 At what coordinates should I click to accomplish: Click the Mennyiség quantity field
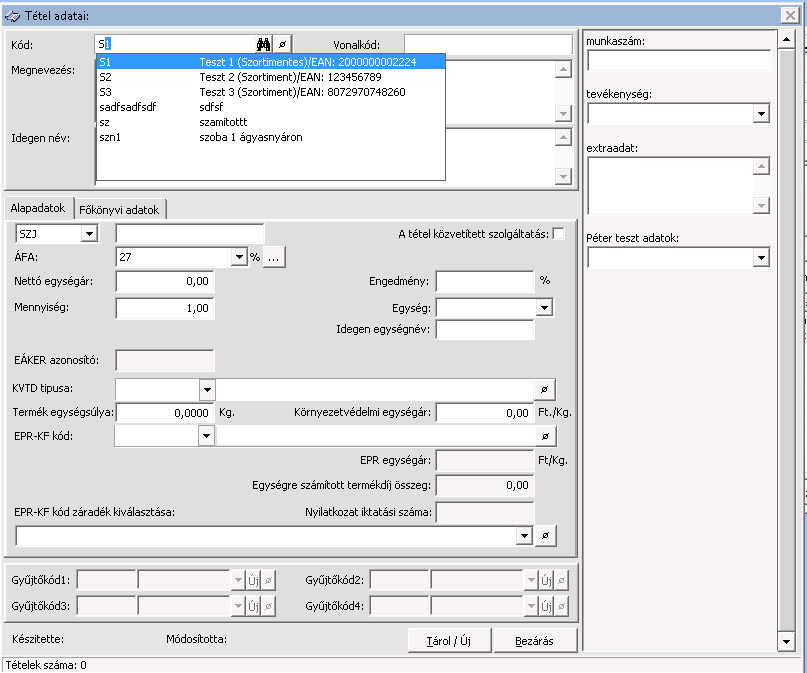[x=165, y=308]
